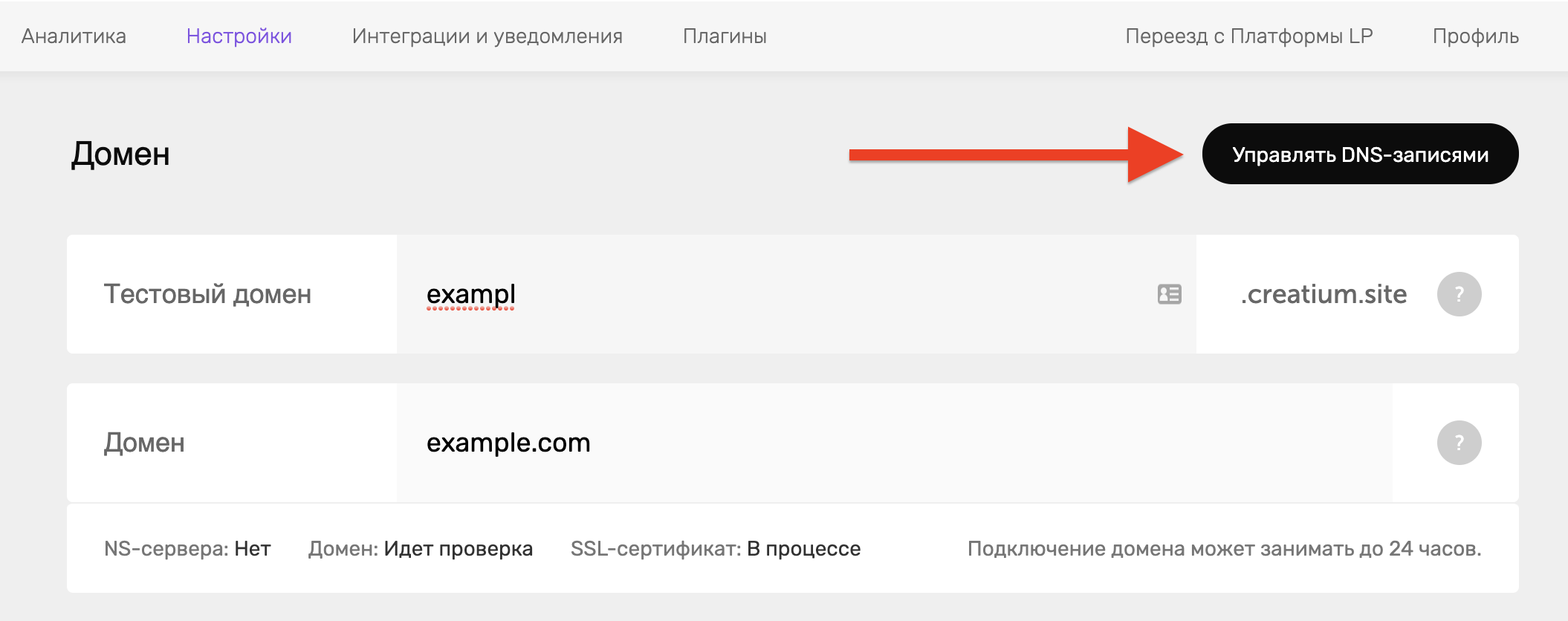This screenshot has height=621, width=1568.
Task: Click the 24 часов connection notice text
Action: pos(1224,548)
